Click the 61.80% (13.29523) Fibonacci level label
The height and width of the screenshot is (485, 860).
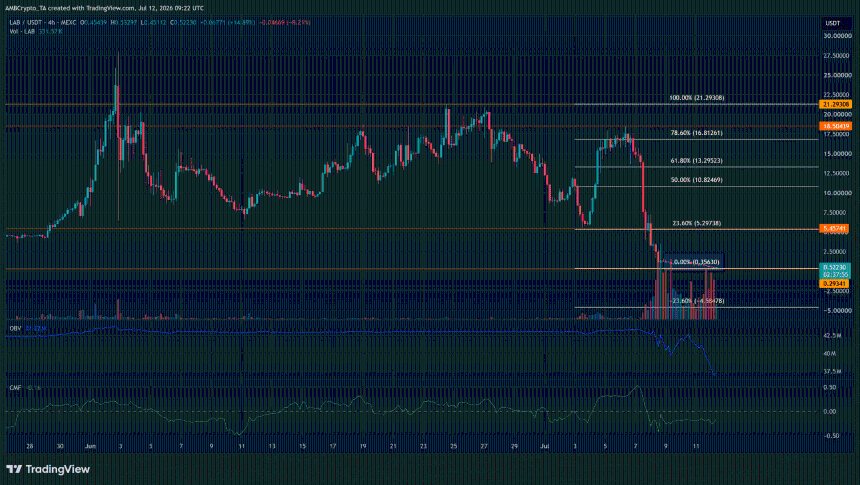pyautogui.click(x=697, y=161)
